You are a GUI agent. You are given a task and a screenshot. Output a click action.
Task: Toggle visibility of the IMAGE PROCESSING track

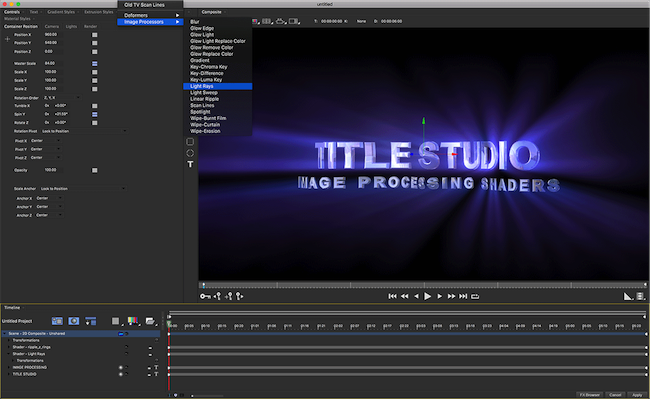(x=121, y=368)
